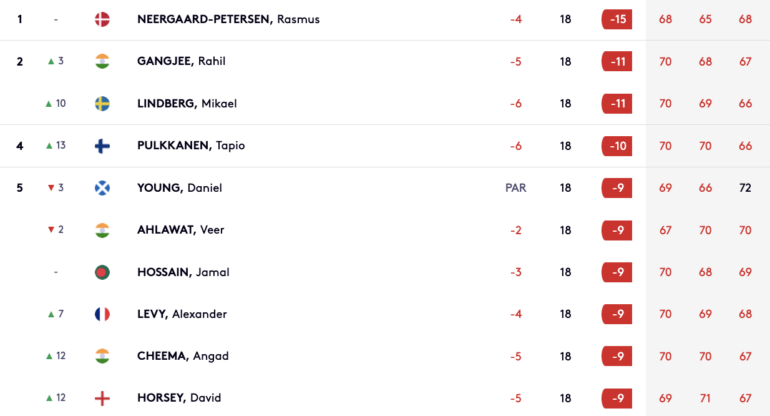
Task: Open the player NEERGAARD-PETERSEN, Rasmus
Action: pyautogui.click(x=228, y=19)
